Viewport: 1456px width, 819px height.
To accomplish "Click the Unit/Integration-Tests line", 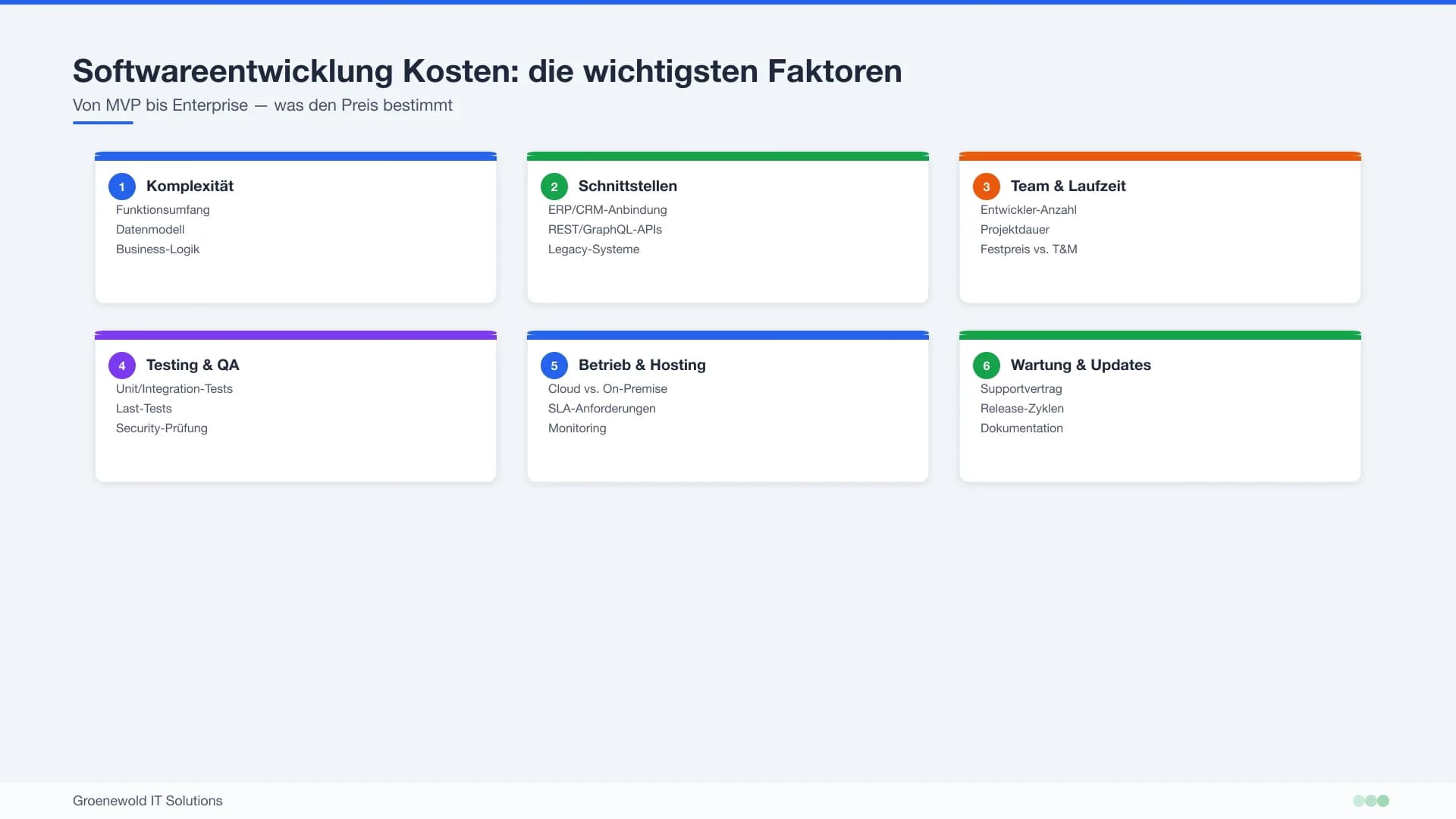I will pos(174,389).
